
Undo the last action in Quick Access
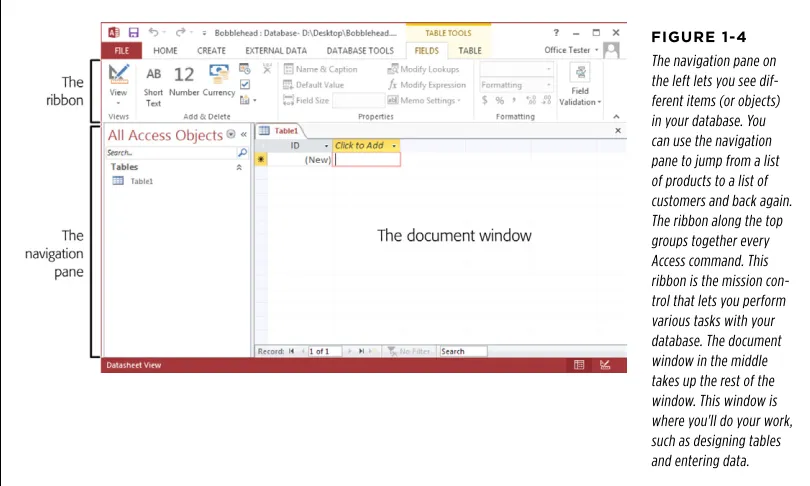pyautogui.click(x=153, y=33)
